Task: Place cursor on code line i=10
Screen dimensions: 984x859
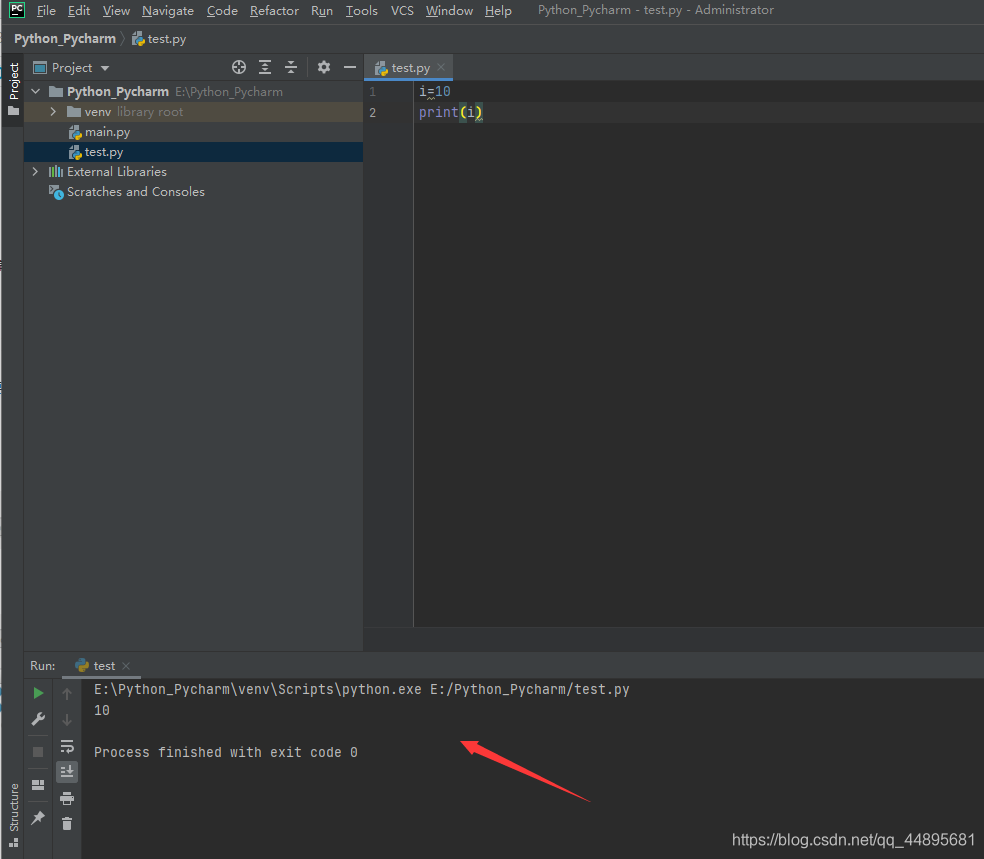Action: pos(435,92)
